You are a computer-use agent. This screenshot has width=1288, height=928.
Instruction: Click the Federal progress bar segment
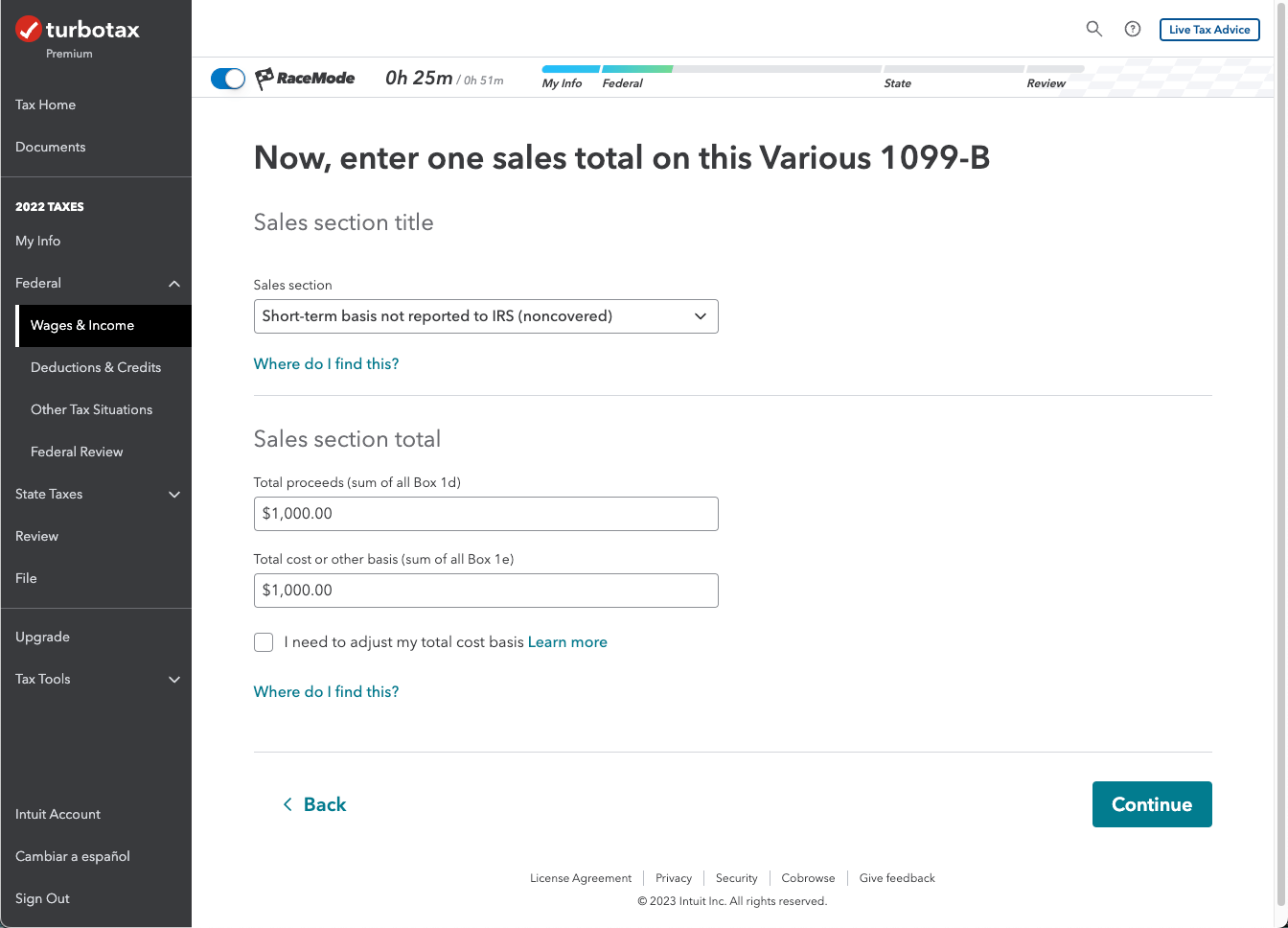[636, 70]
